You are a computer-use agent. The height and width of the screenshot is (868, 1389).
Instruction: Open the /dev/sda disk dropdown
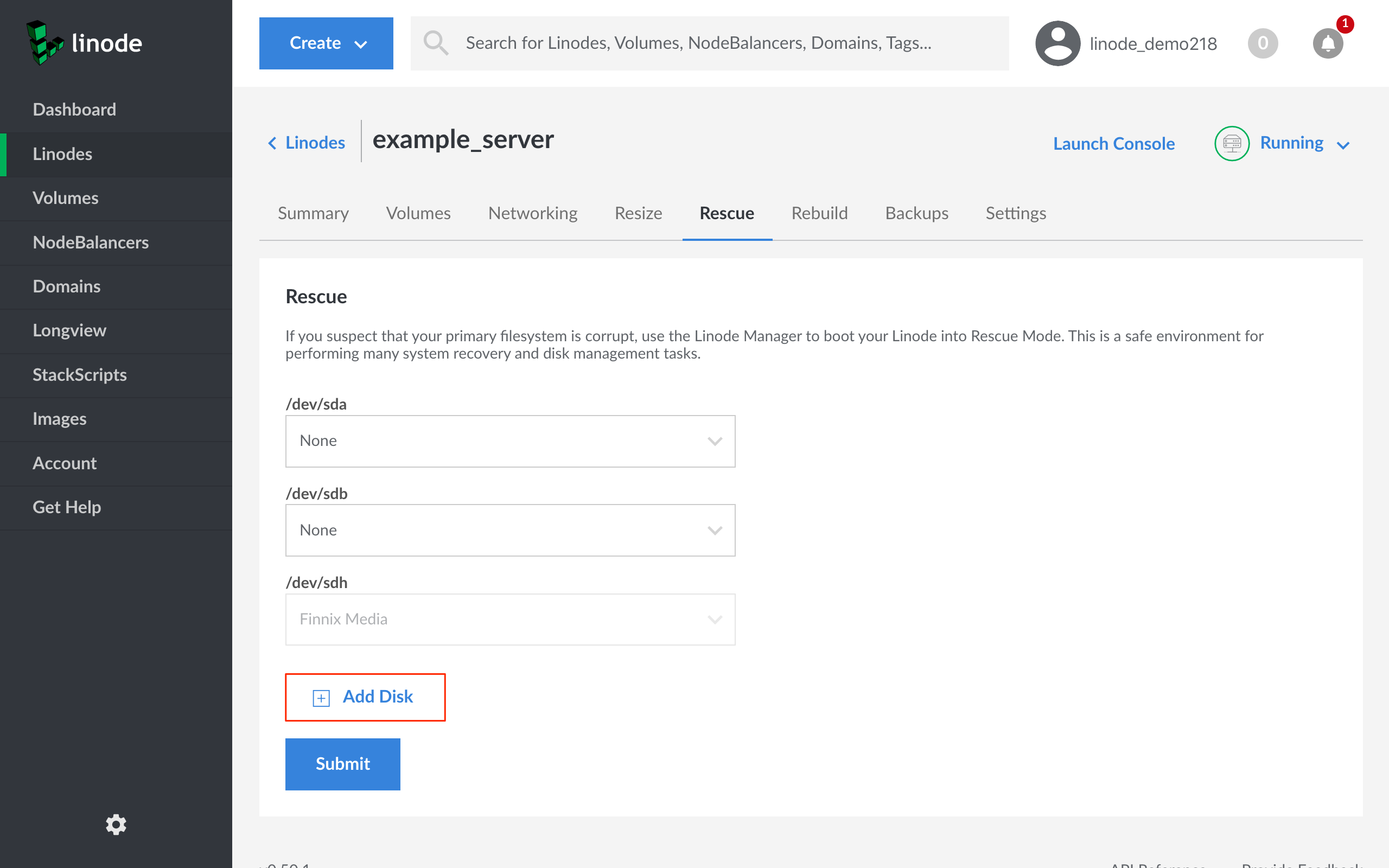point(509,441)
